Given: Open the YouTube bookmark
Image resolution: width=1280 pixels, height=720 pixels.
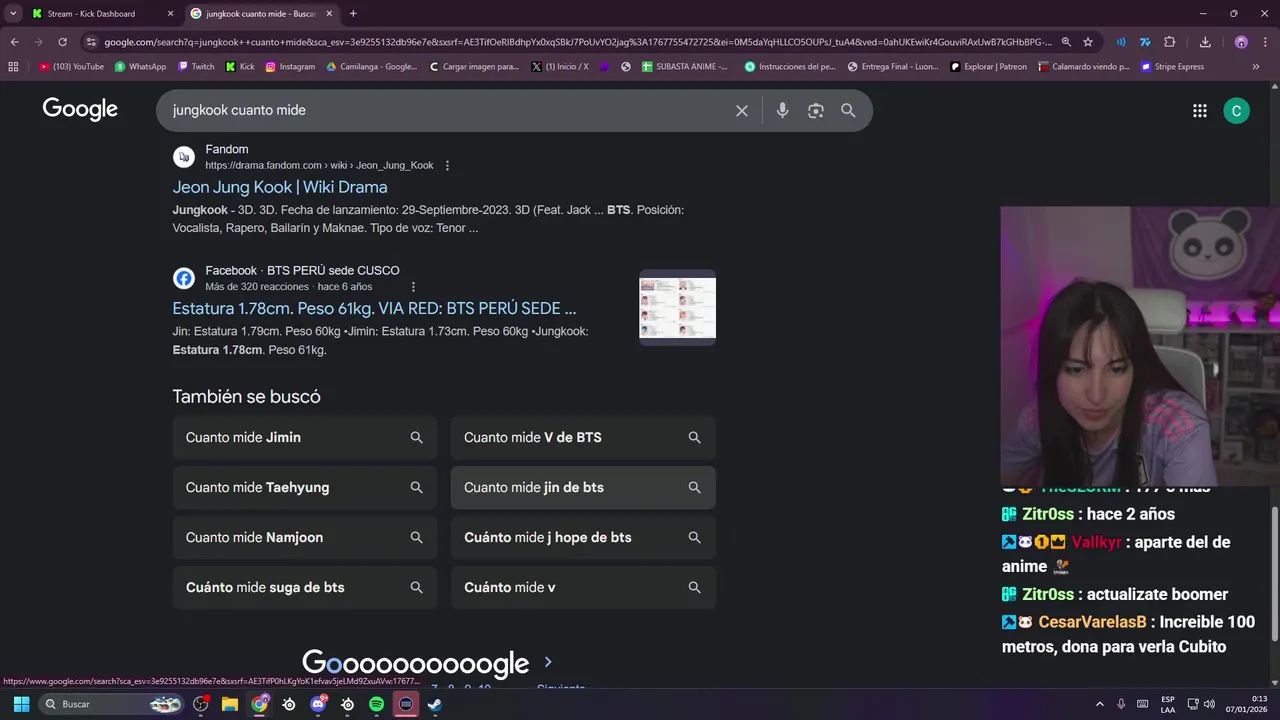Looking at the screenshot, I should click(x=71, y=67).
